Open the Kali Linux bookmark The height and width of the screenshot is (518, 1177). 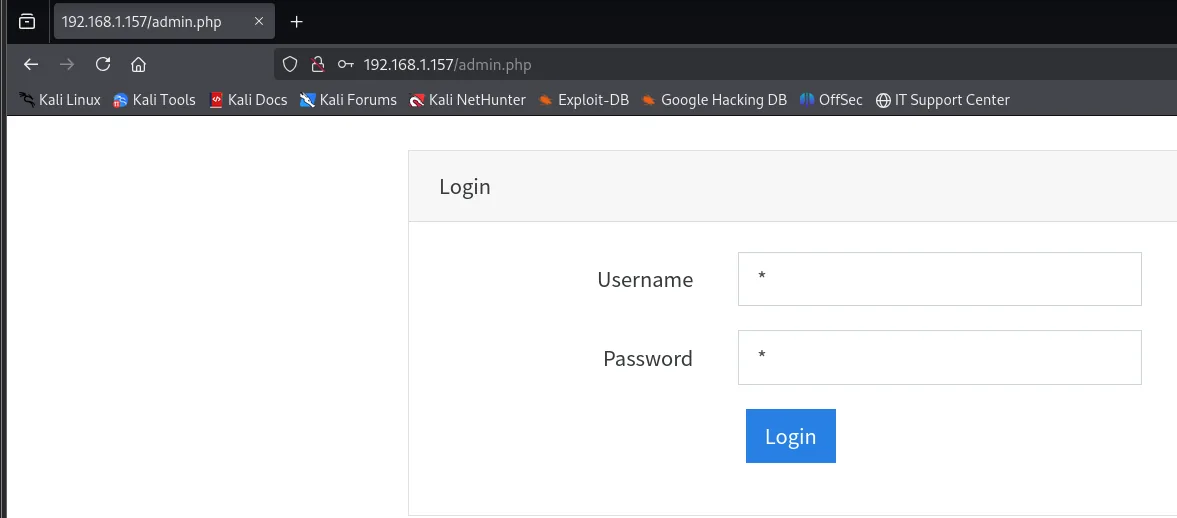60,100
